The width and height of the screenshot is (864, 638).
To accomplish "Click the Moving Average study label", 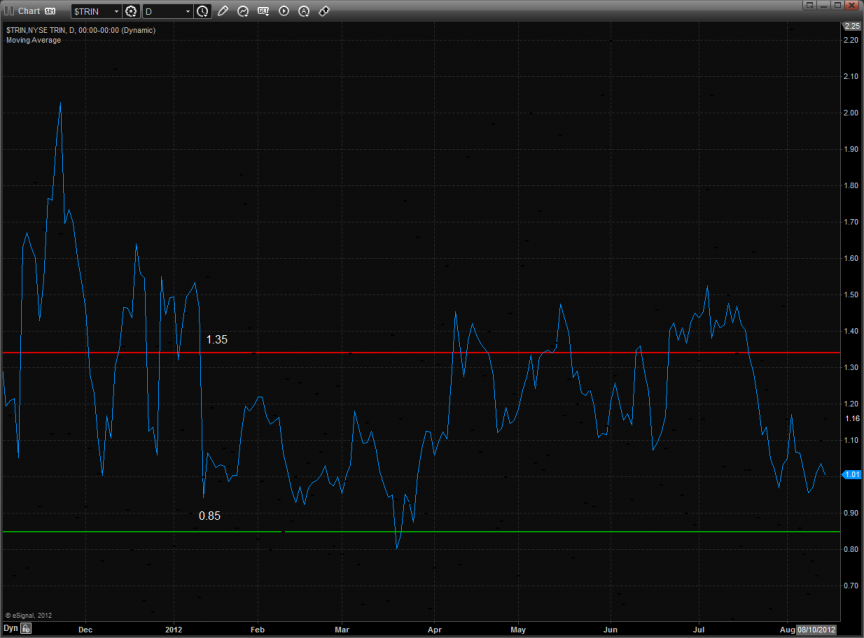I will [x=33, y=40].
